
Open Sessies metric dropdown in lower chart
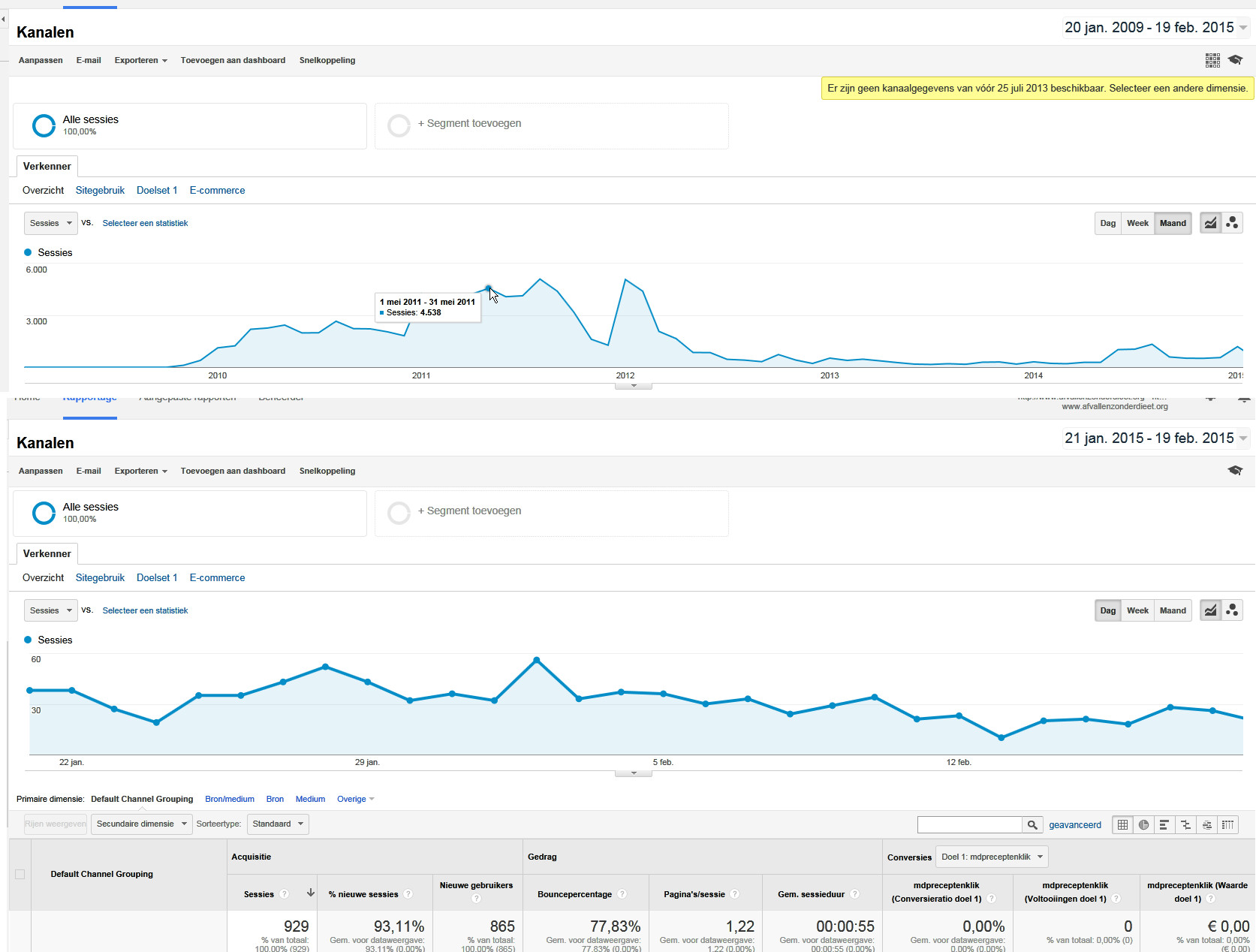[x=50, y=610]
